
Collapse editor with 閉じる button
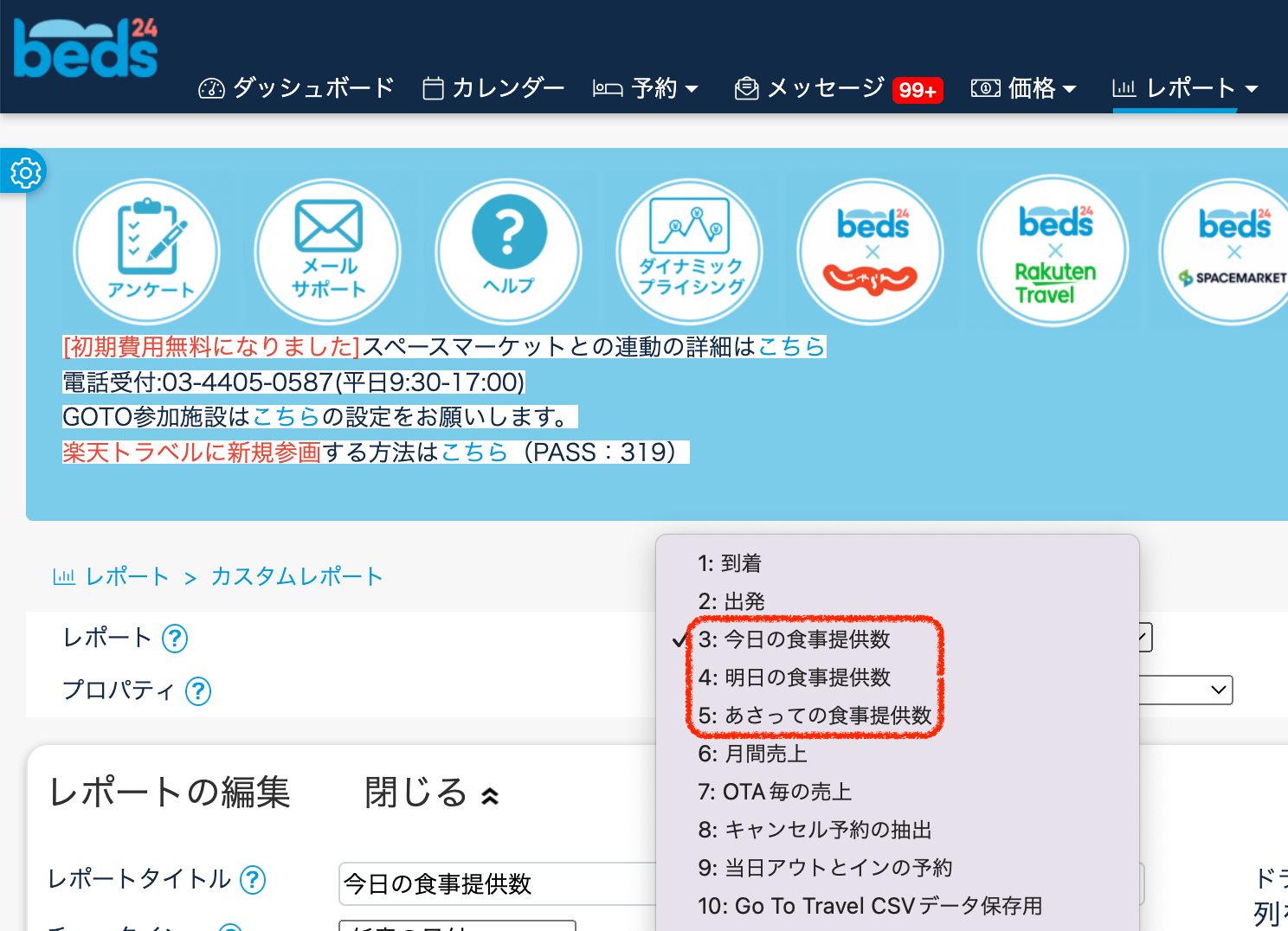pos(431,793)
